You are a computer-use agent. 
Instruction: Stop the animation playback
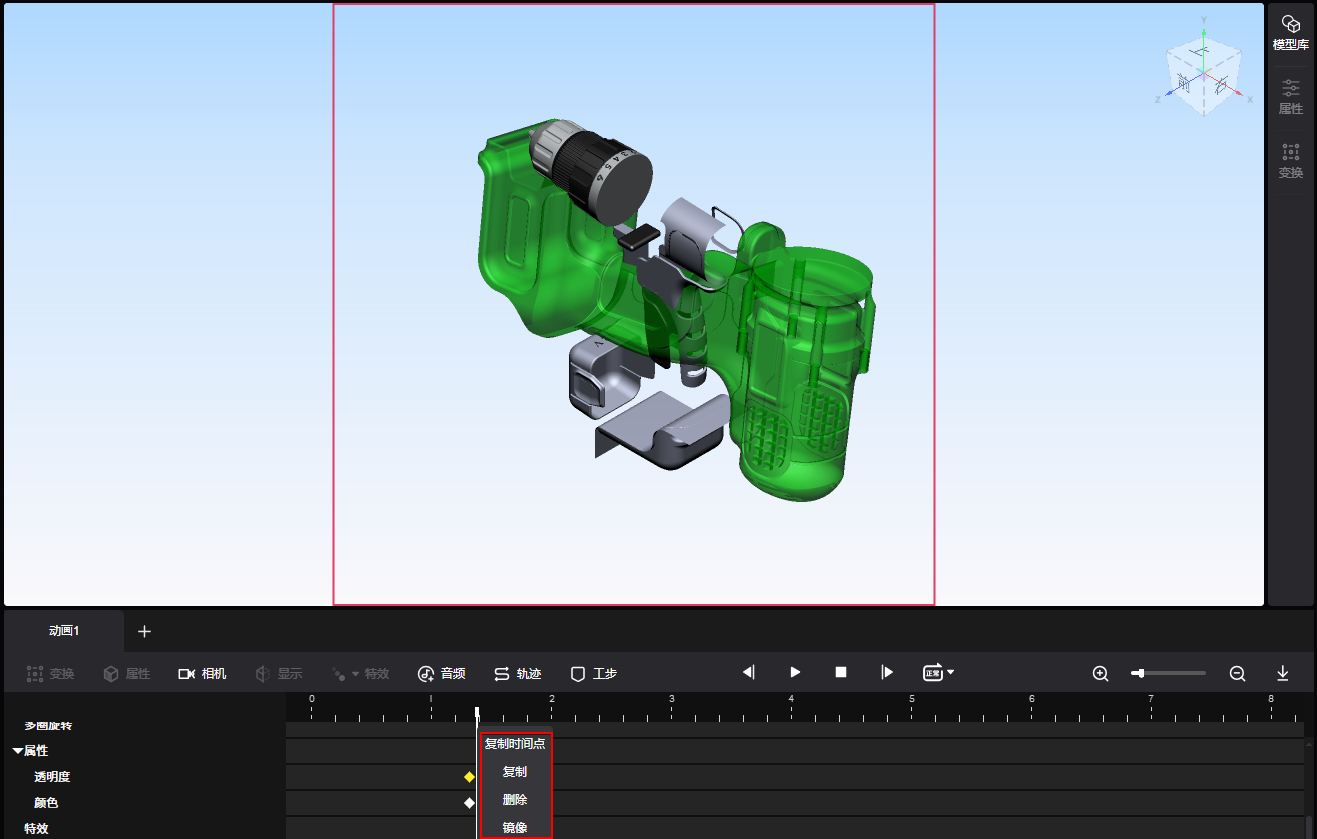click(x=841, y=673)
